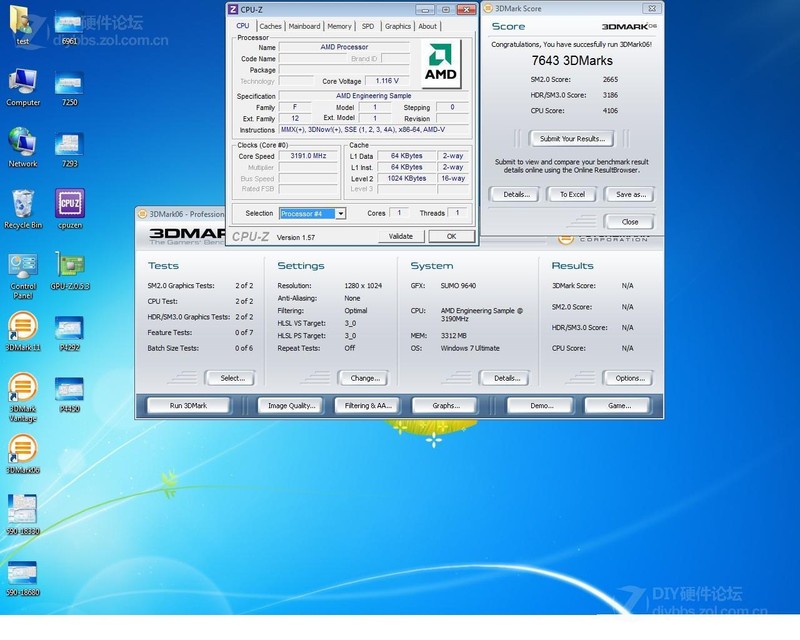
Task: Open the 990-18680 file icon
Action: click(x=23, y=578)
